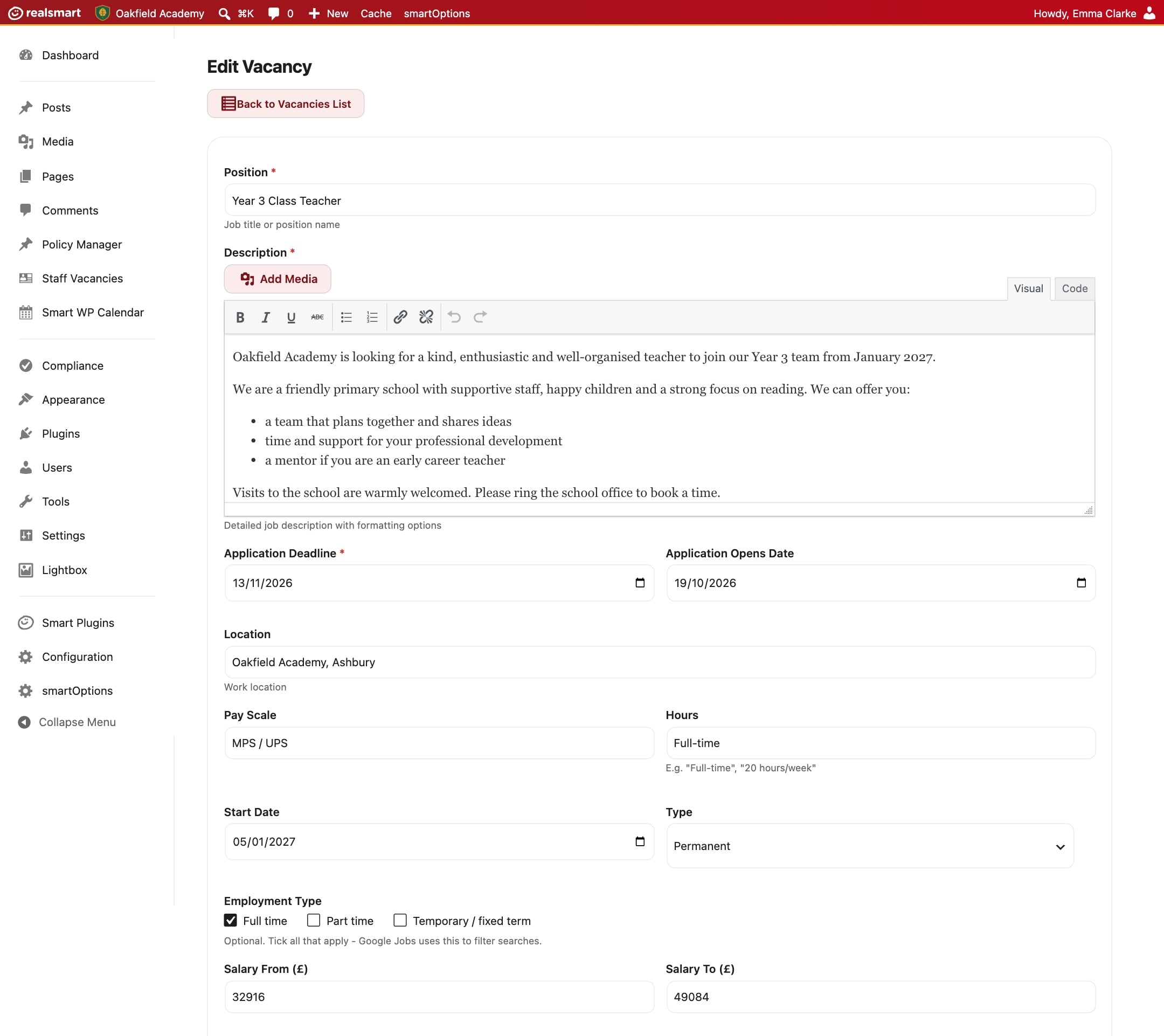This screenshot has width=1164, height=1036.
Task: Grab the editor resize handle
Action: click(x=1088, y=510)
